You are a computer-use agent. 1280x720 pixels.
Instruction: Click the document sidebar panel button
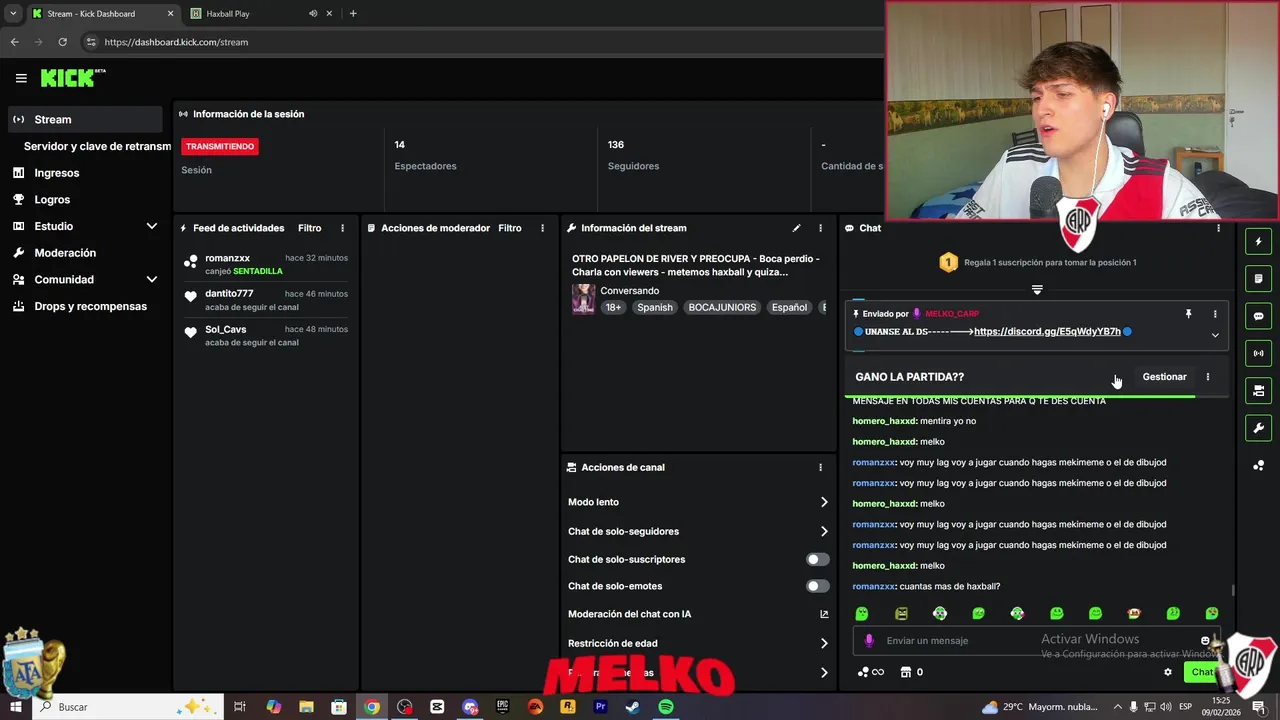1258,279
